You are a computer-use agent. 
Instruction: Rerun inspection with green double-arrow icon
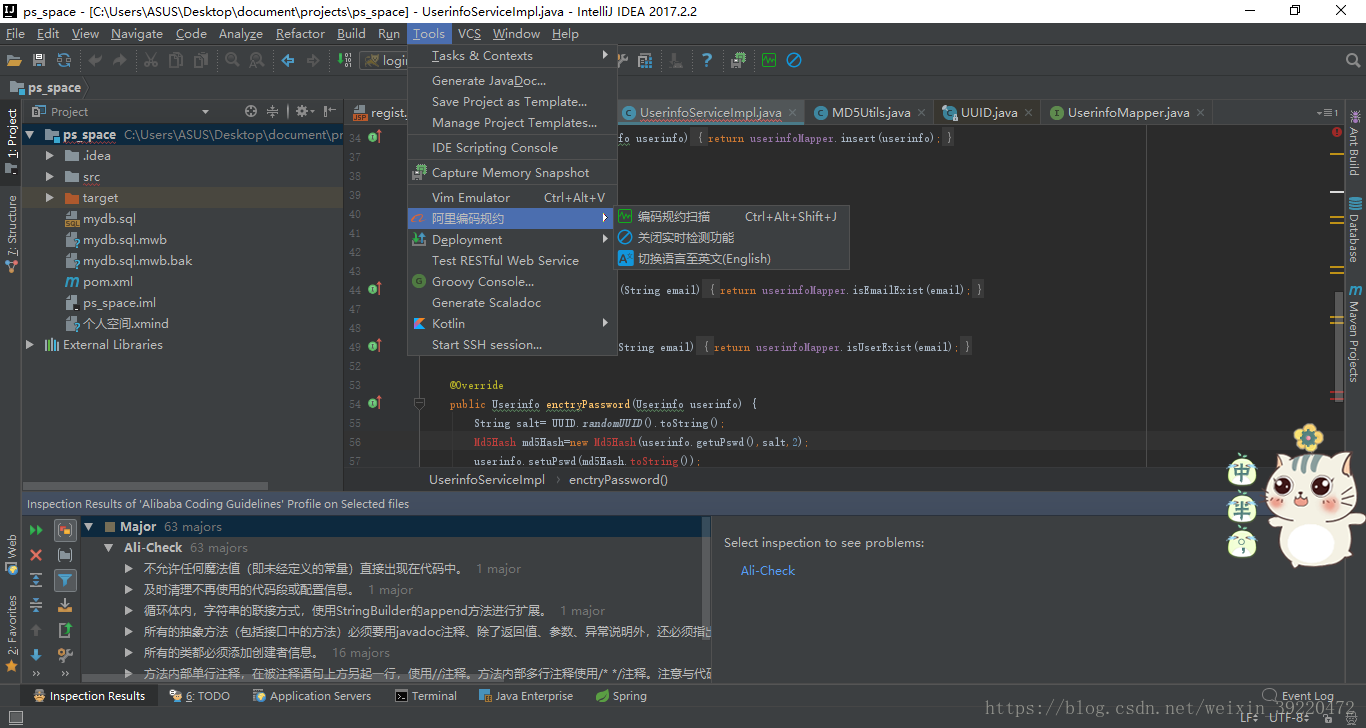(x=36, y=530)
